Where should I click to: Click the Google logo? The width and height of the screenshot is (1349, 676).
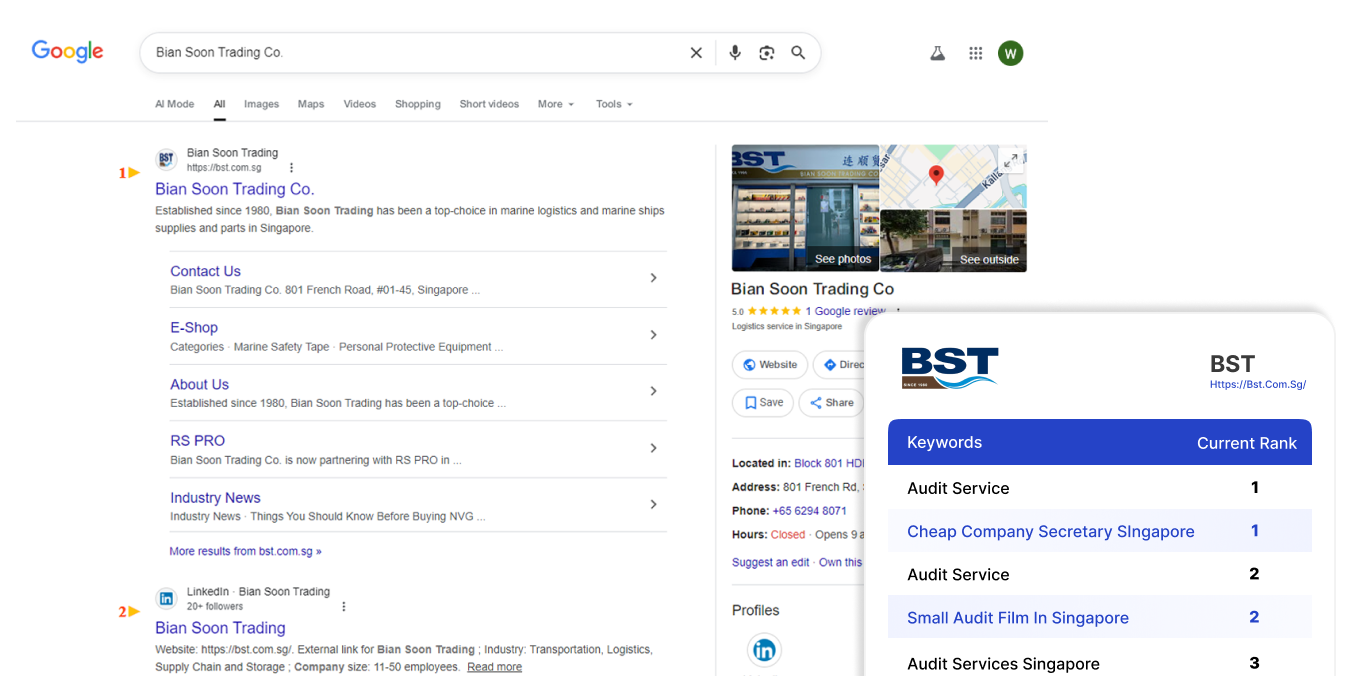click(x=67, y=52)
